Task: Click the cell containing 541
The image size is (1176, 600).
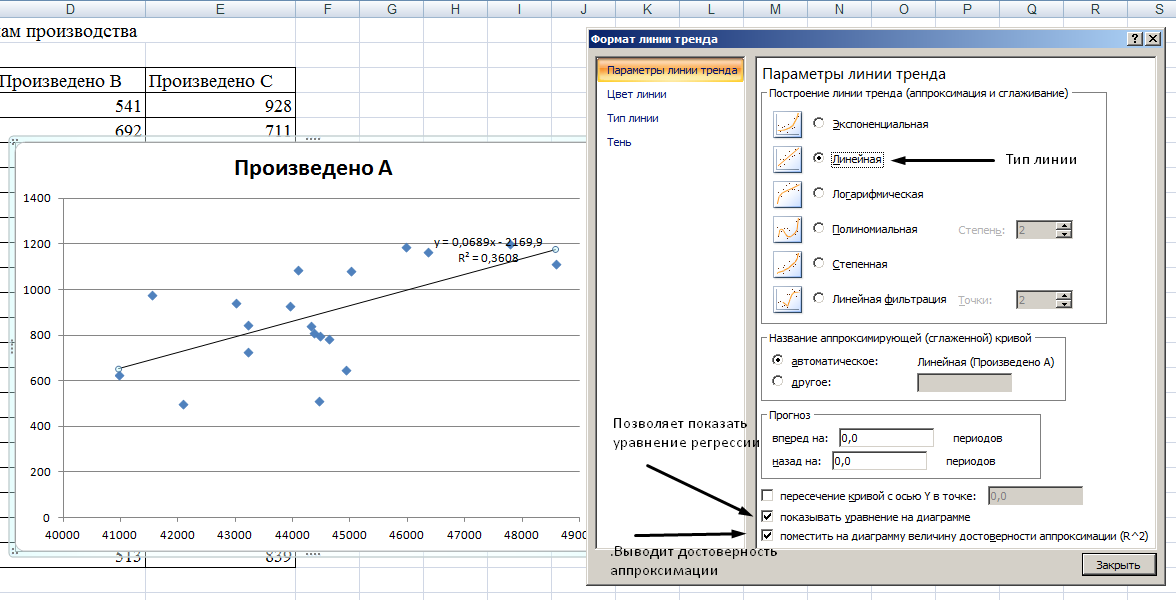Action: click(73, 105)
